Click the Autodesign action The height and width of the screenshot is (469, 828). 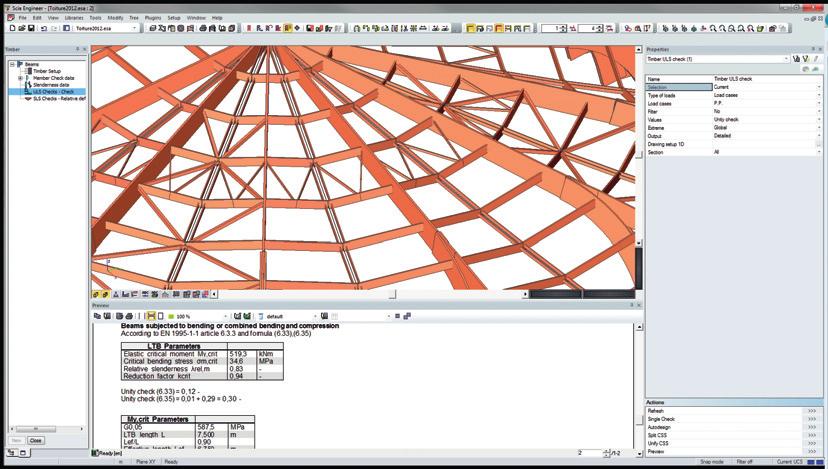pyautogui.click(x=734, y=427)
